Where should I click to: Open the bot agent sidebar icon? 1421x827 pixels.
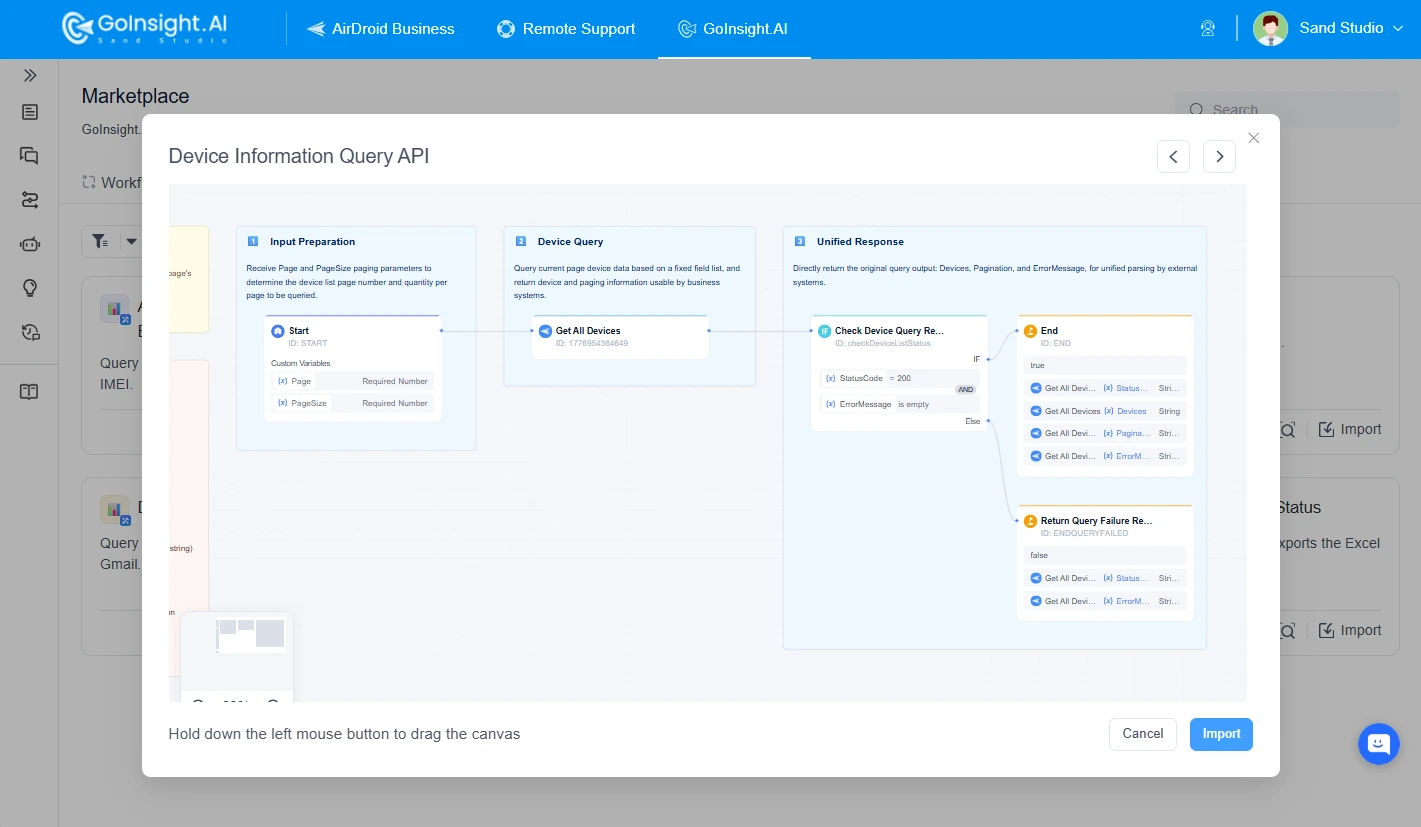pyautogui.click(x=30, y=244)
